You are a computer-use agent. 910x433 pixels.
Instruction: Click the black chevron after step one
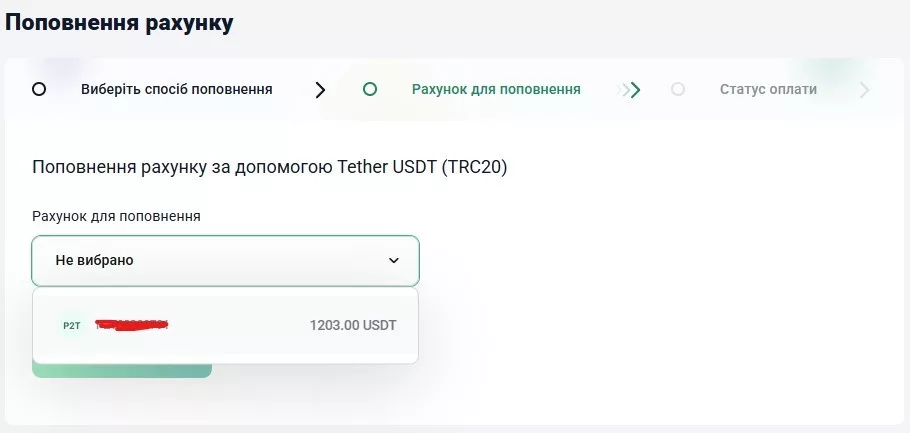[320, 90]
